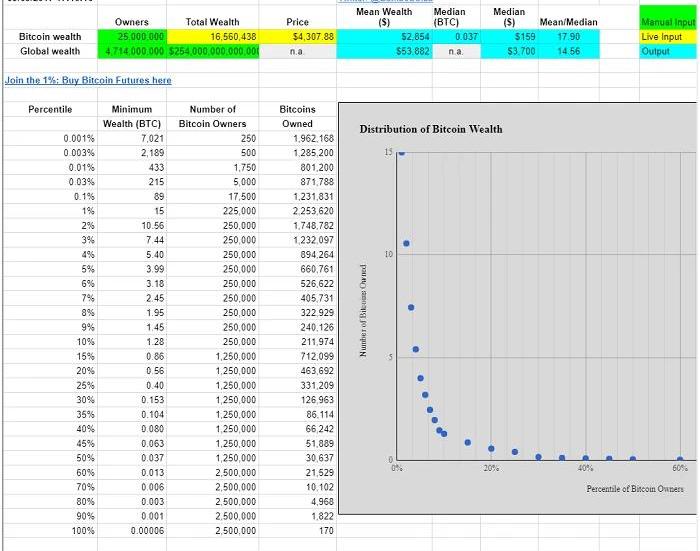Select the Mean/Median cell showing 17.90
This screenshot has height=551, width=700.
[x=568, y=37]
